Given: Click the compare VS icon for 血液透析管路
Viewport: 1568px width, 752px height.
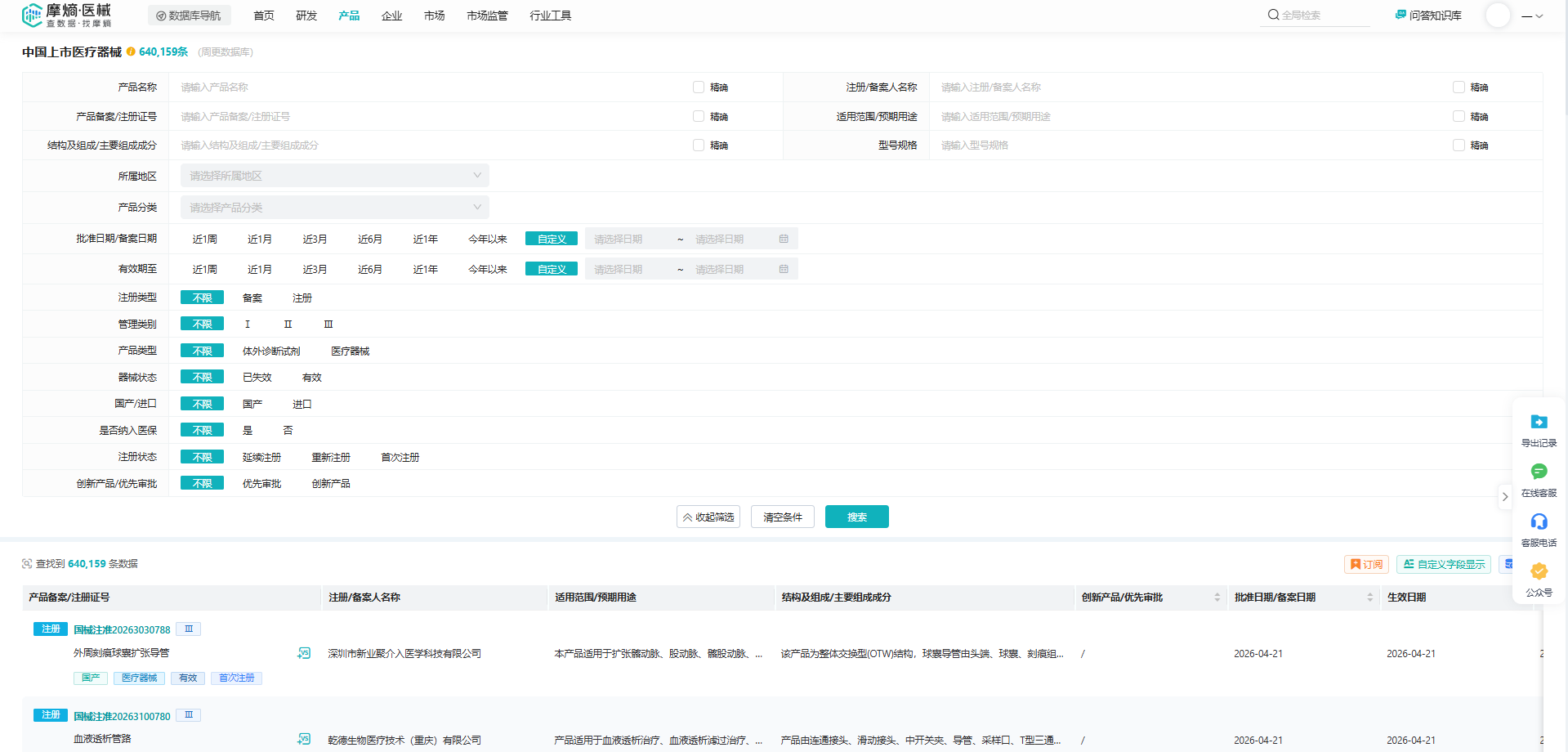Looking at the screenshot, I should (304, 739).
